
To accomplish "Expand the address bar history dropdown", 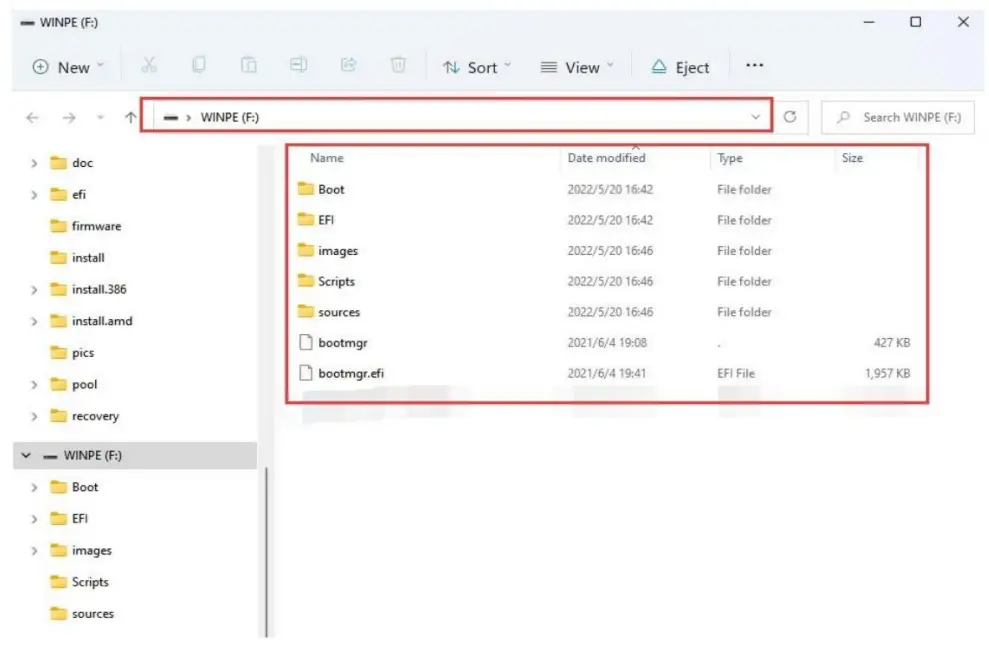I will pos(755,117).
